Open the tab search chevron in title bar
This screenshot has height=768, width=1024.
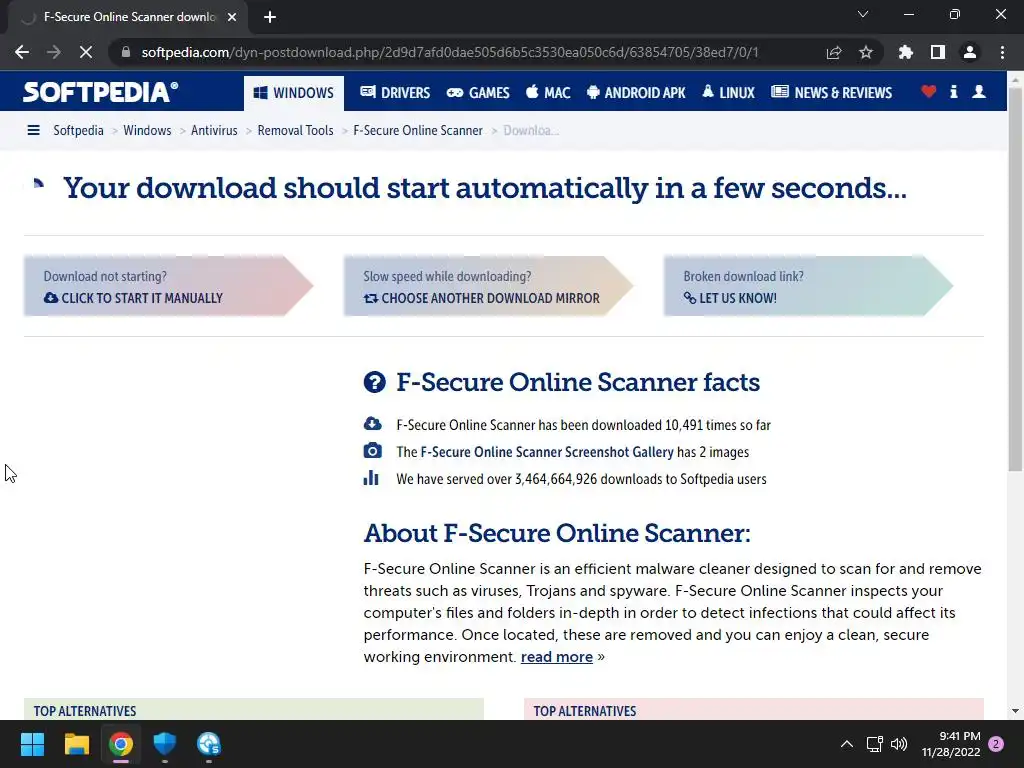(863, 14)
